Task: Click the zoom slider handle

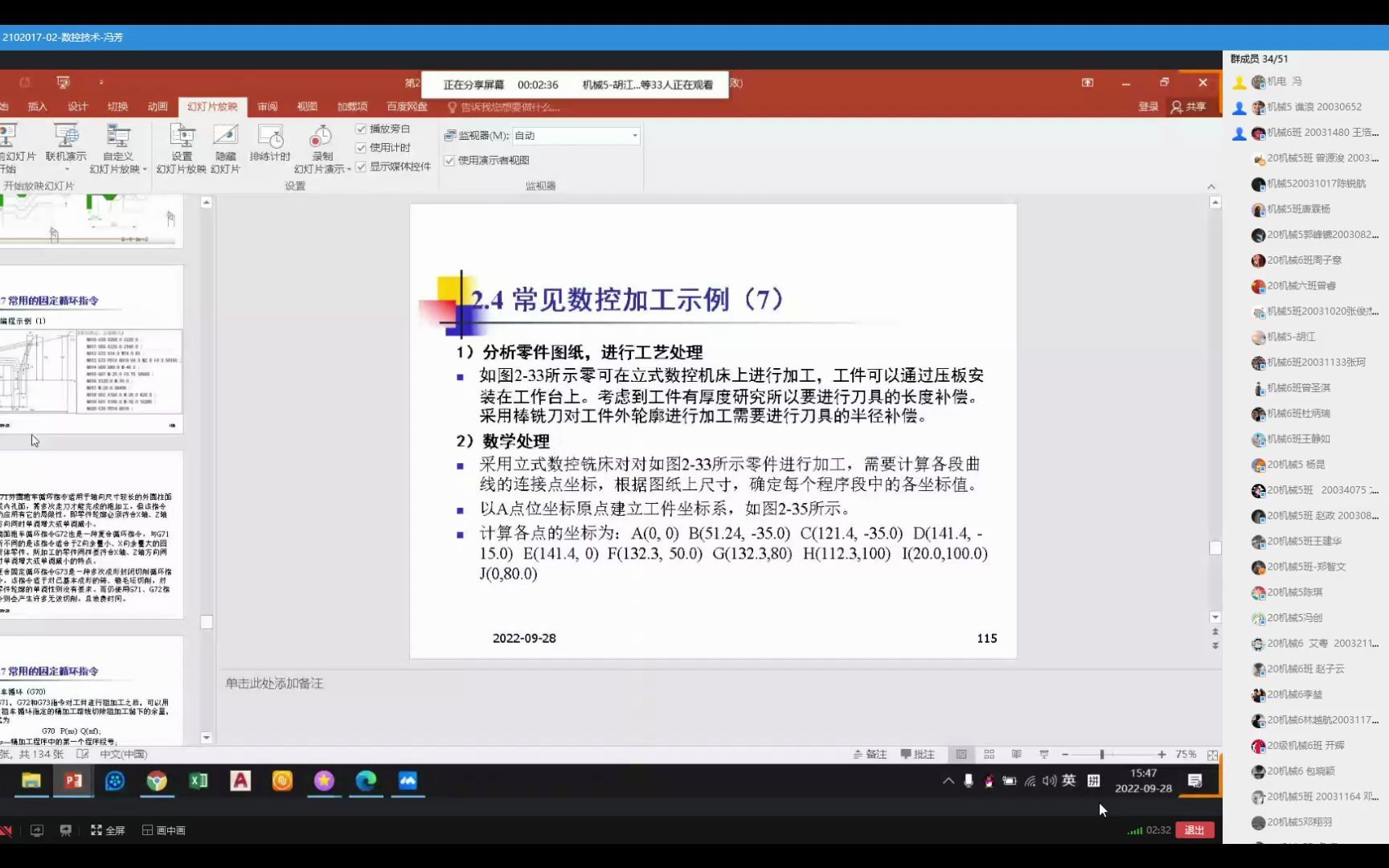Action: 1102,754
